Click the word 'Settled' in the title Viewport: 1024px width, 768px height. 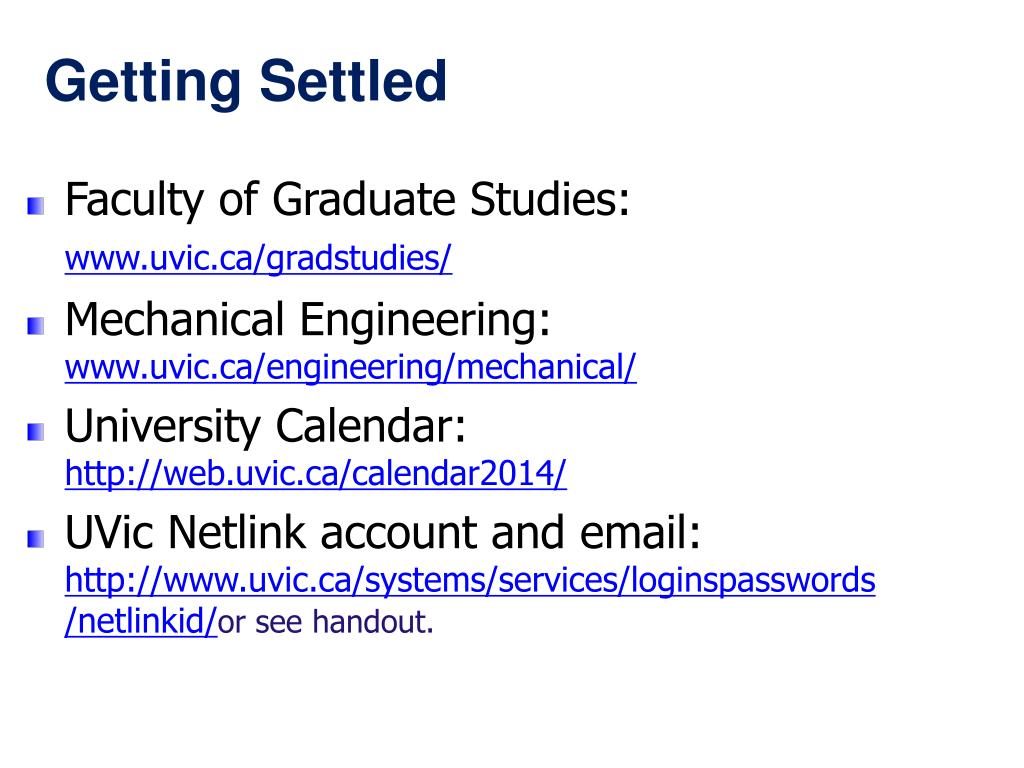pyautogui.click(x=353, y=80)
